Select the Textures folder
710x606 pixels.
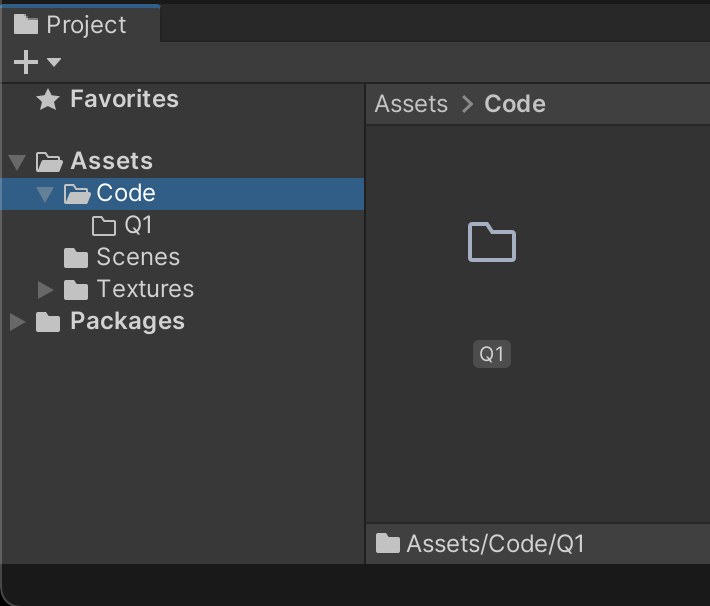coord(145,289)
